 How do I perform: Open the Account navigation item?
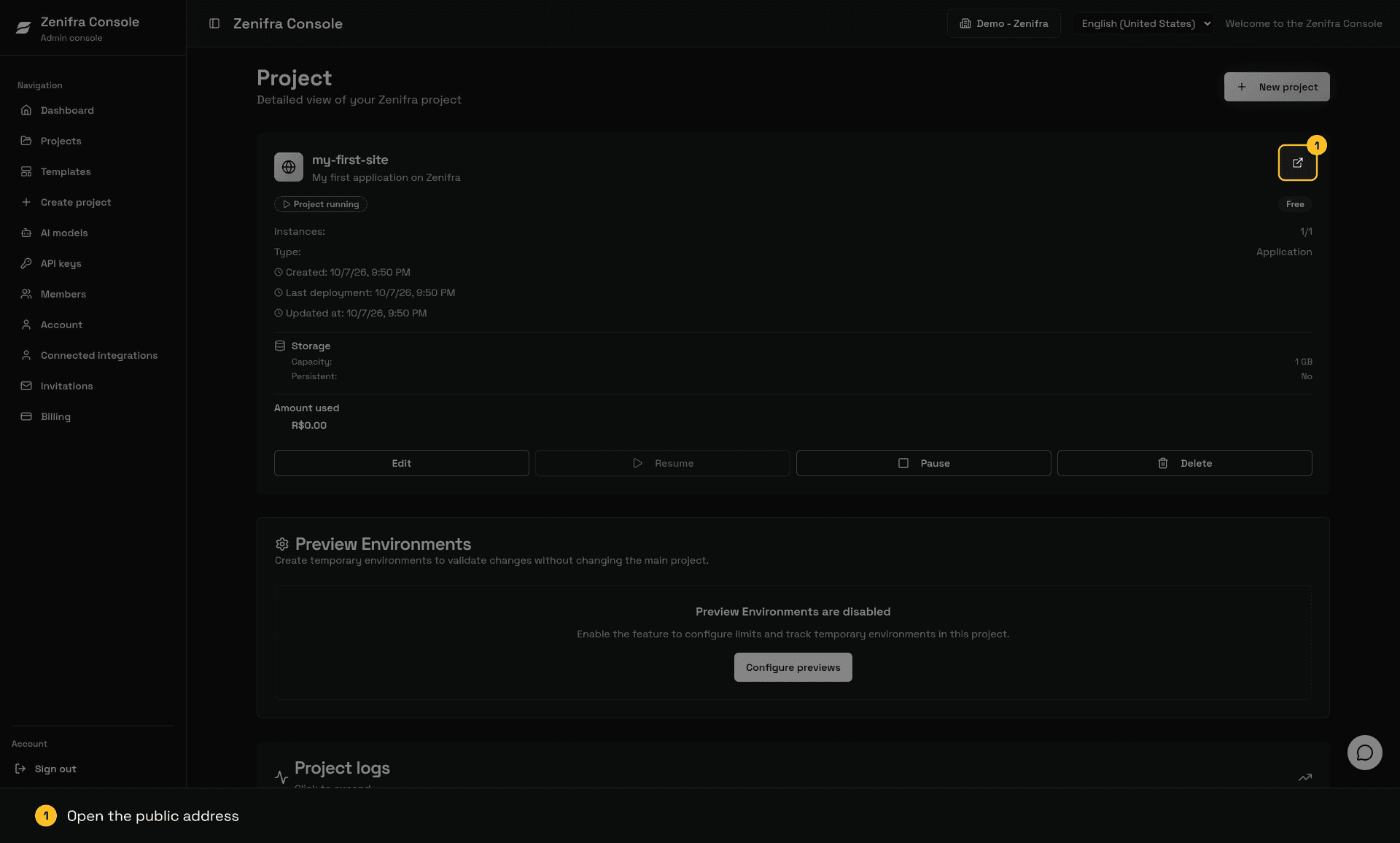coord(61,325)
